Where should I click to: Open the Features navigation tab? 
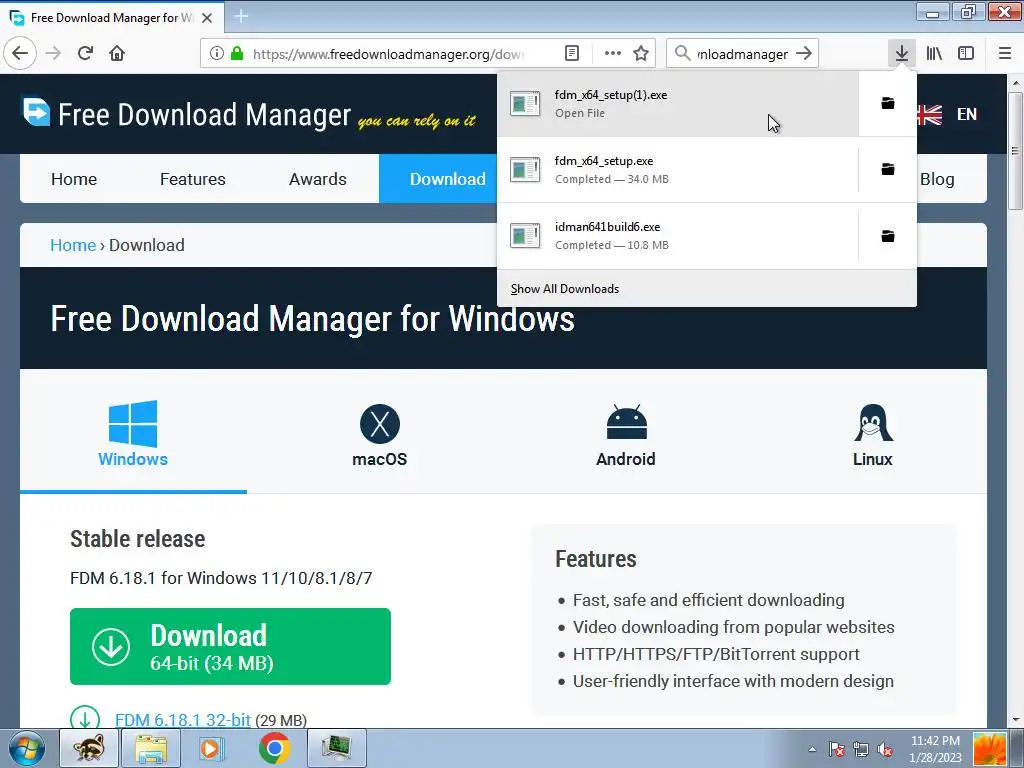click(x=193, y=179)
